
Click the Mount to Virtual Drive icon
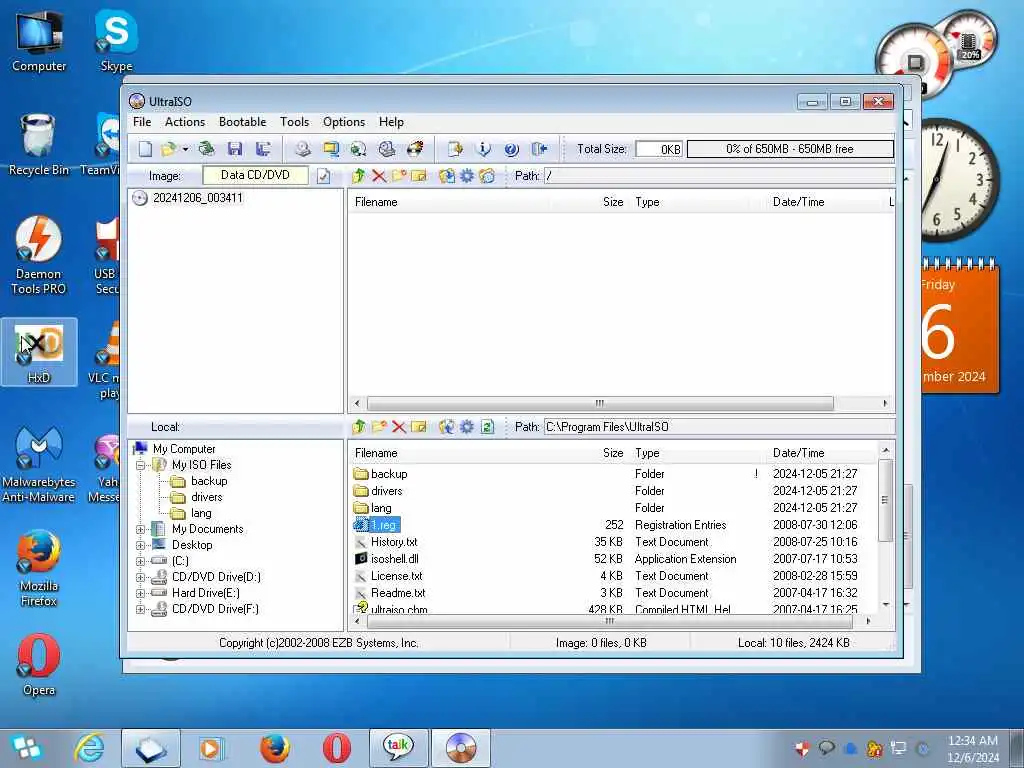[387, 149]
